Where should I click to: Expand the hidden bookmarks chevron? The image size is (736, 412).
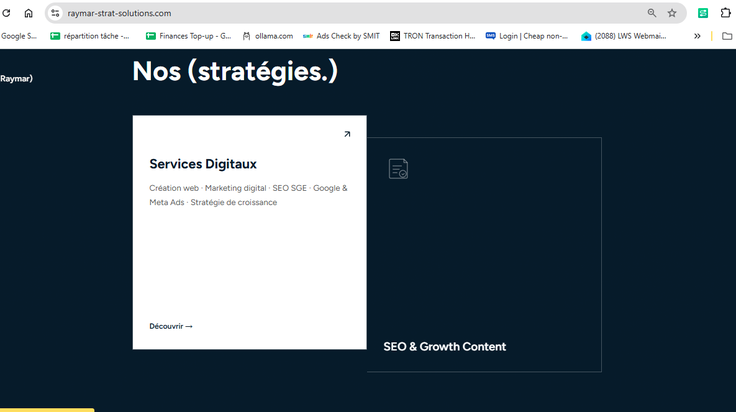click(x=697, y=36)
